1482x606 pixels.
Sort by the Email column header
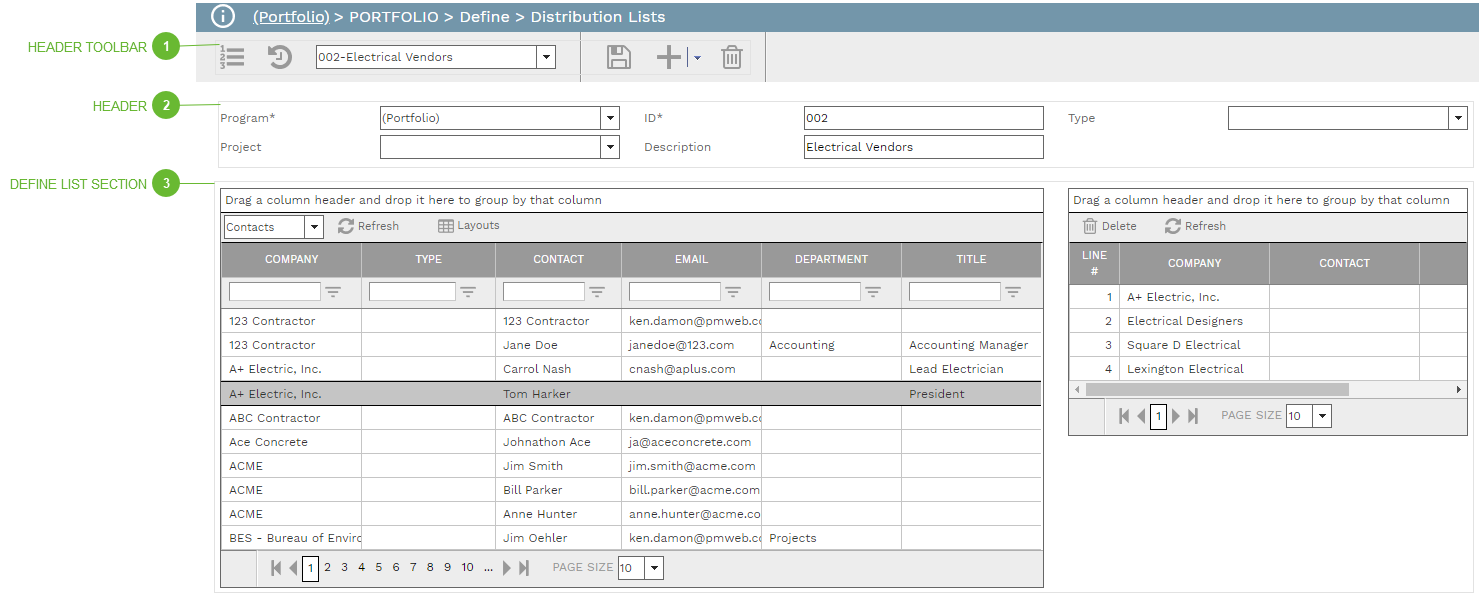coord(691,259)
